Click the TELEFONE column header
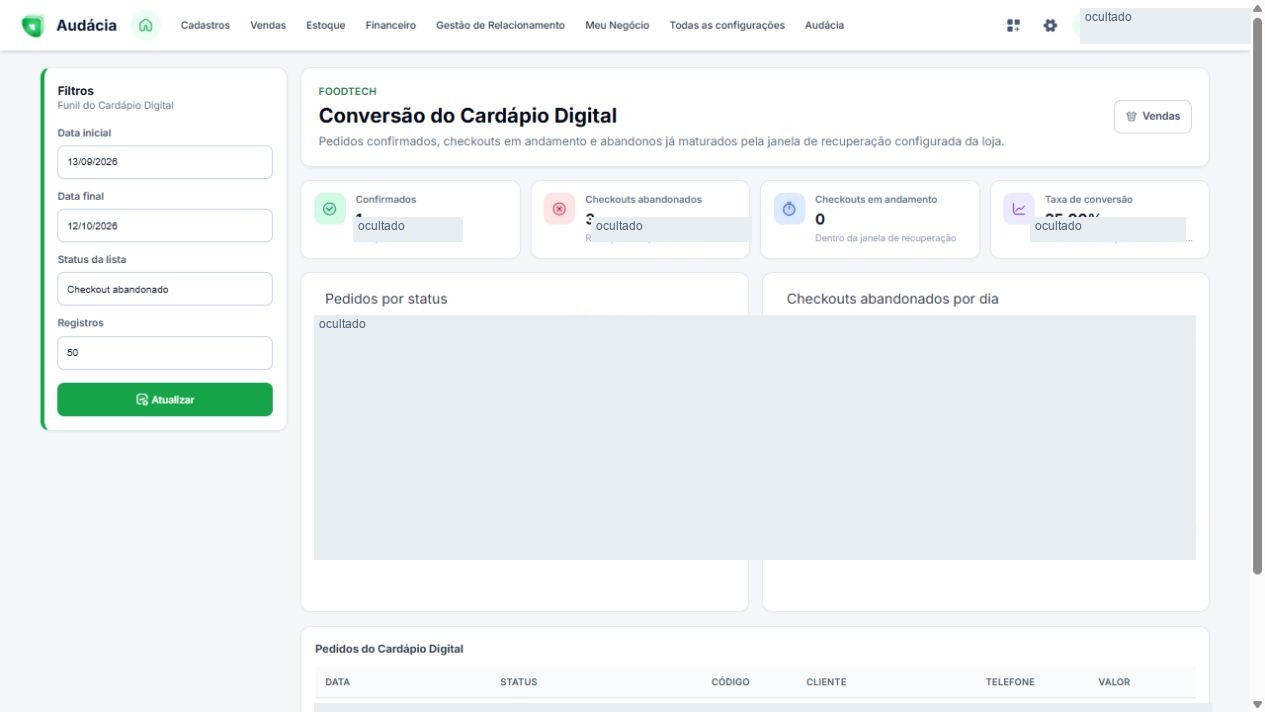Image resolution: width=1265 pixels, height=712 pixels. pyautogui.click(x=1010, y=682)
